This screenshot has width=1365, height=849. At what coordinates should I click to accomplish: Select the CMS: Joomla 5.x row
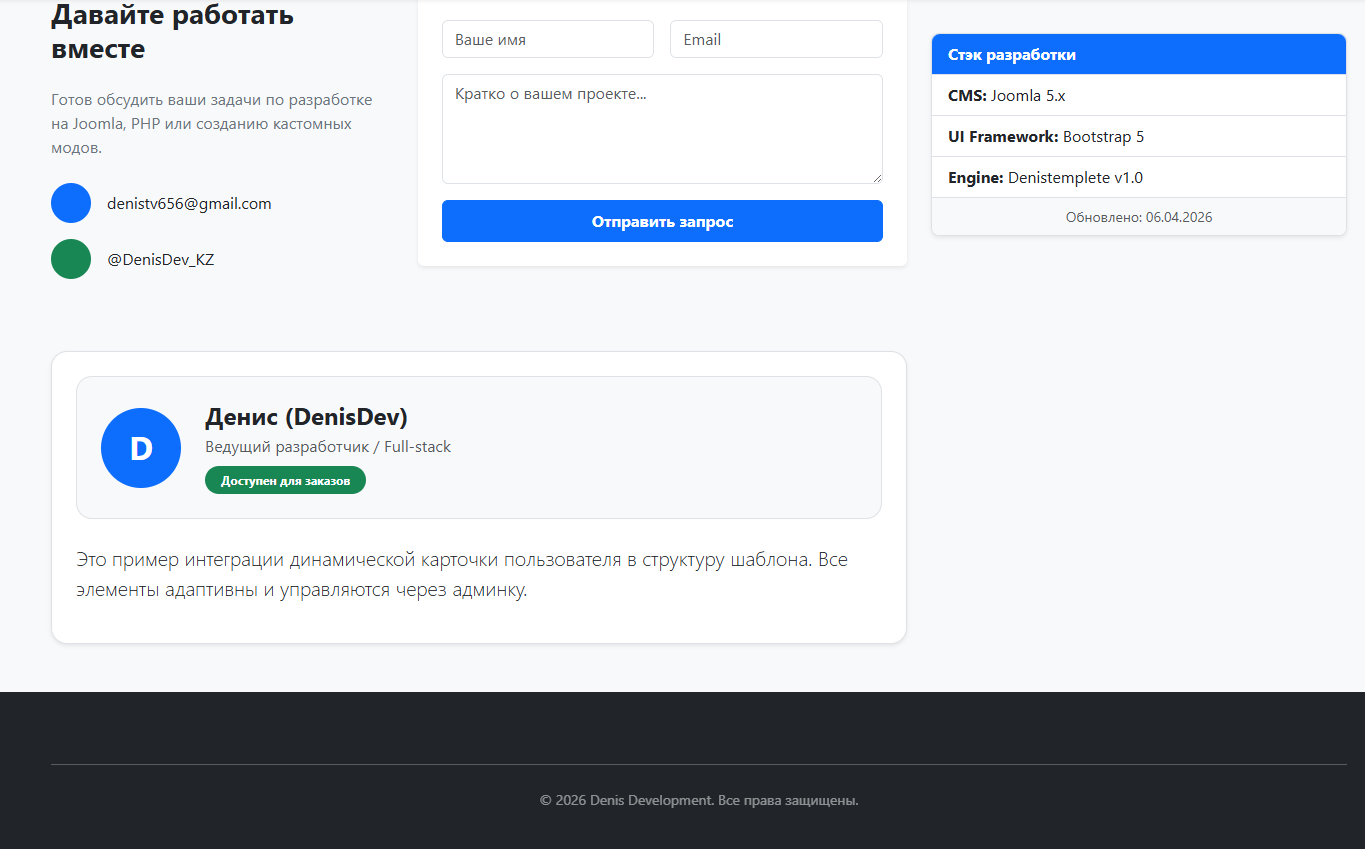[1139, 96]
